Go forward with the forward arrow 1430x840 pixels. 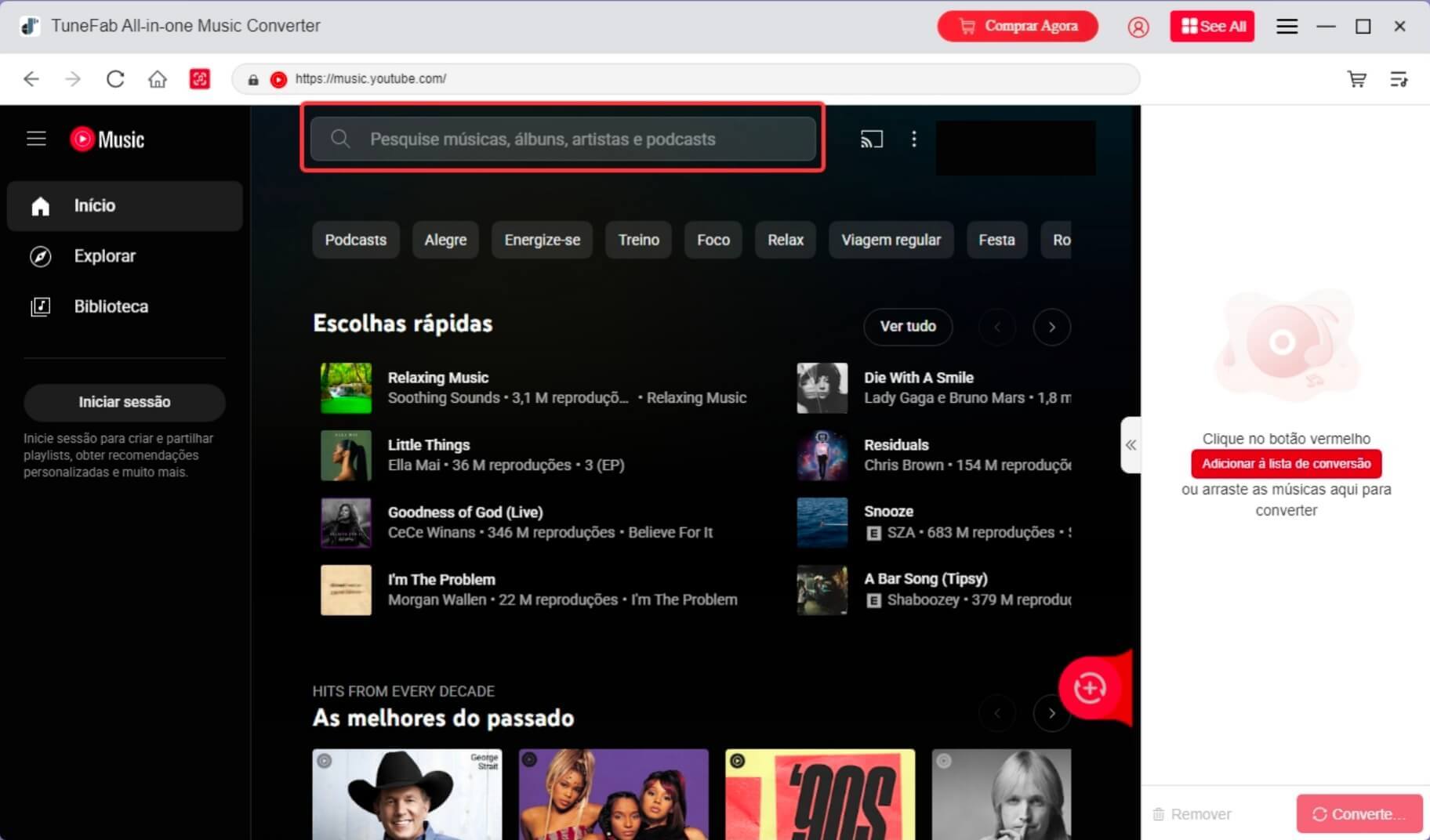click(73, 78)
